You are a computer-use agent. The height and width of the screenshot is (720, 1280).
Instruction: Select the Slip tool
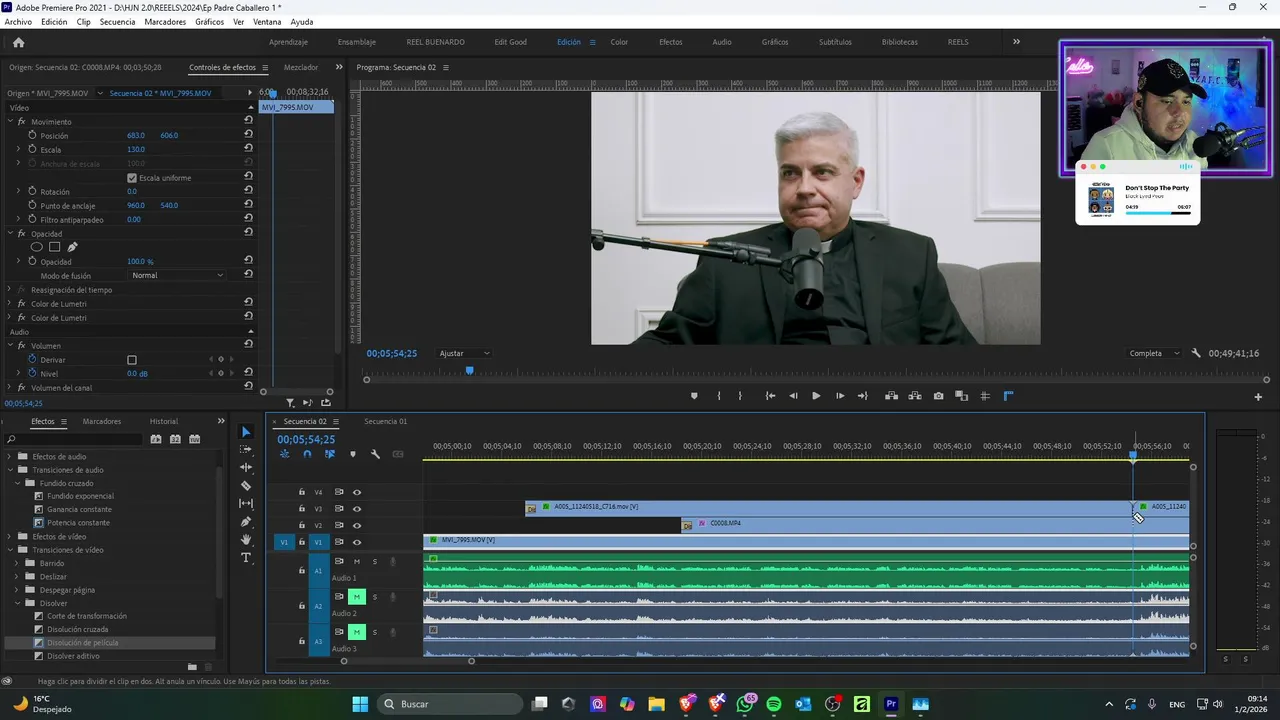click(246, 504)
